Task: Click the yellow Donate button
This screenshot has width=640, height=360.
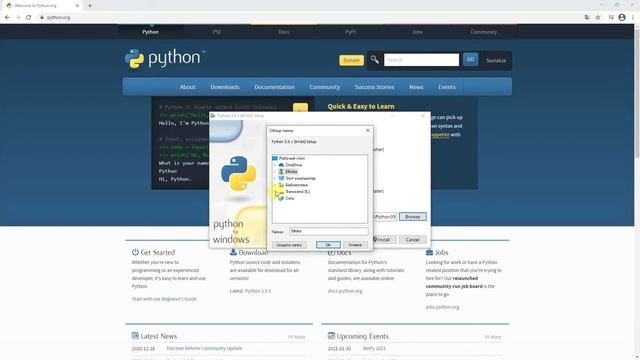Action: (x=351, y=60)
